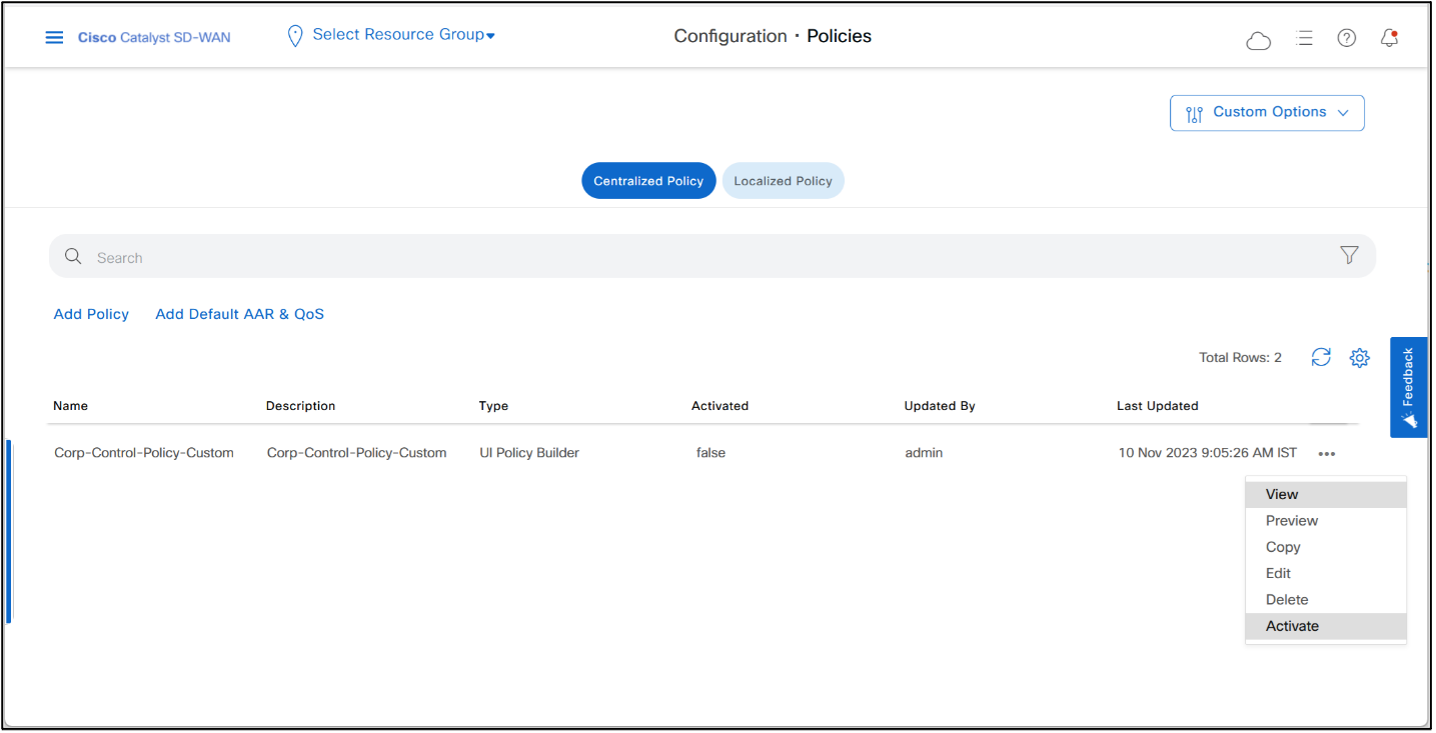The width and height of the screenshot is (1436, 733).
Task: Open table column settings gear
Action: coord(1359,357)
